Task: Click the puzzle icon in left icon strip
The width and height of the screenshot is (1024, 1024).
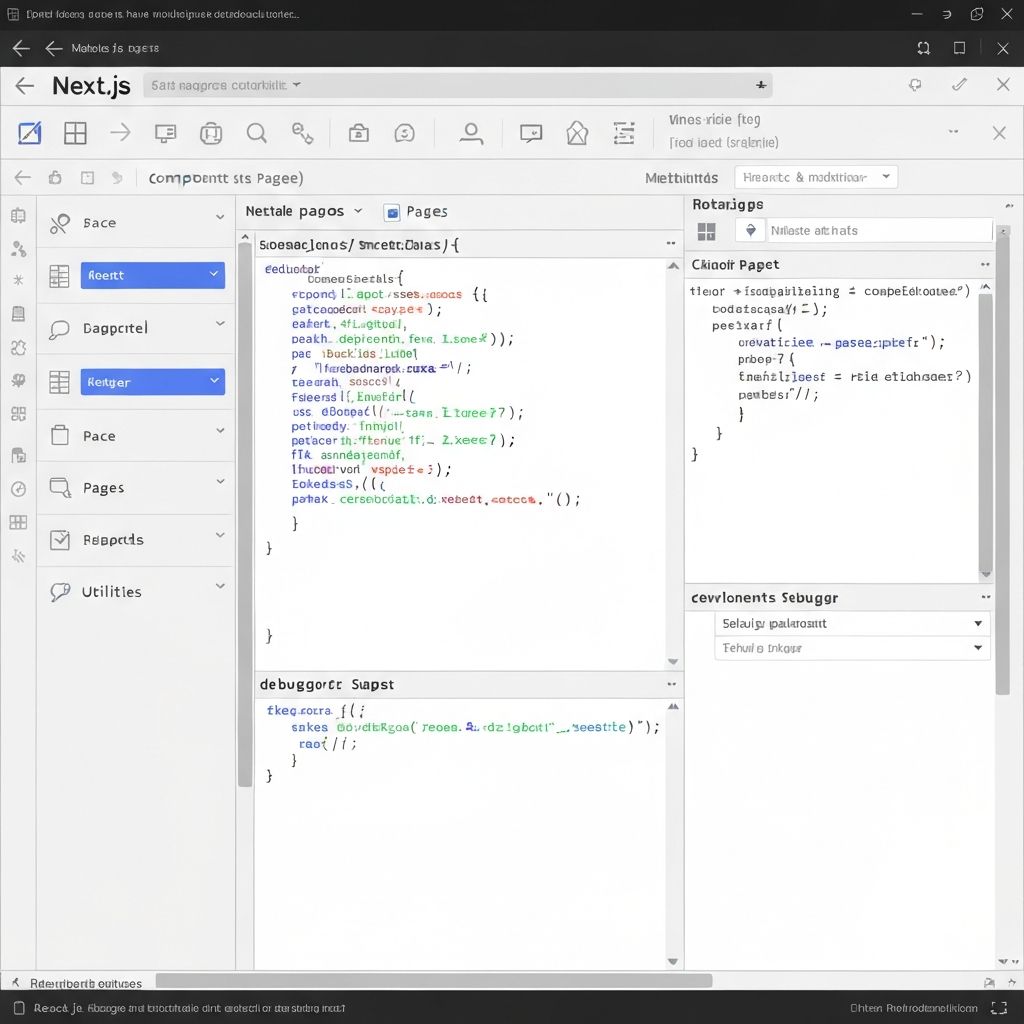Action: pos(18,347)
